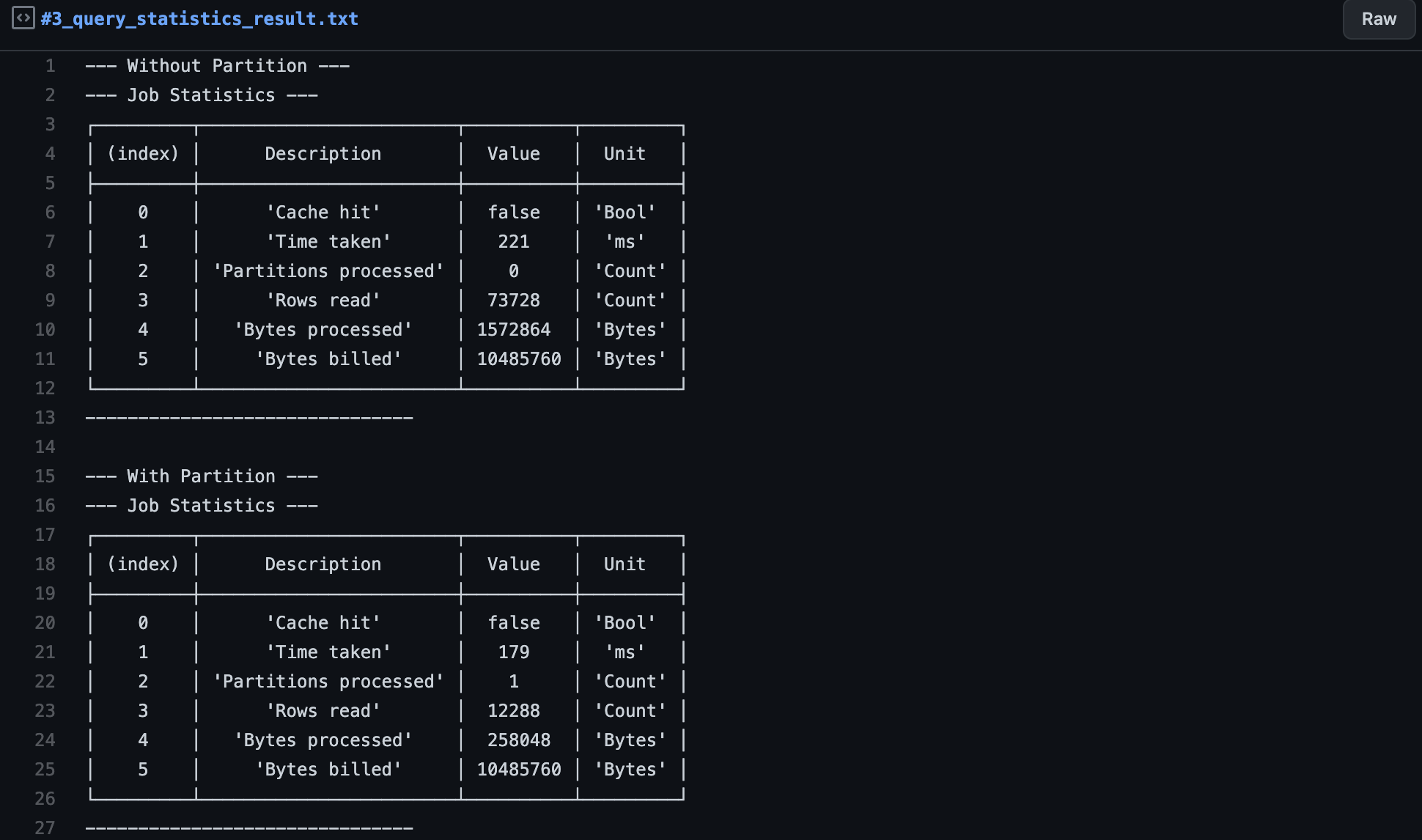
Task: Click the Bytes processed value 258048
Action: point(519,740)
